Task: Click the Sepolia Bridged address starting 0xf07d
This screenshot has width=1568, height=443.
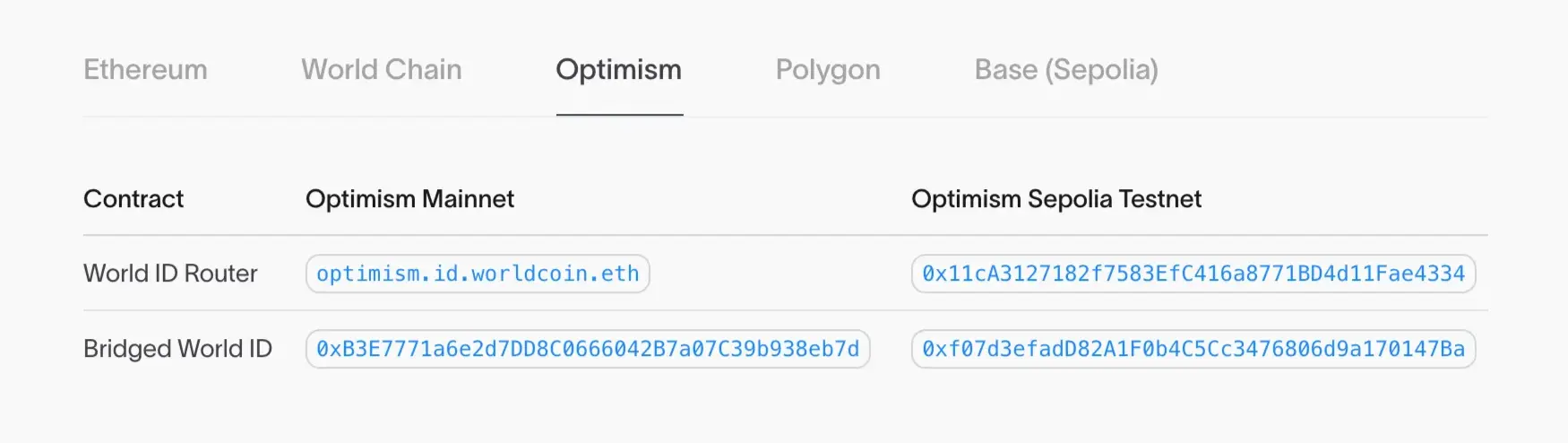Action: tap(1193, 349)
